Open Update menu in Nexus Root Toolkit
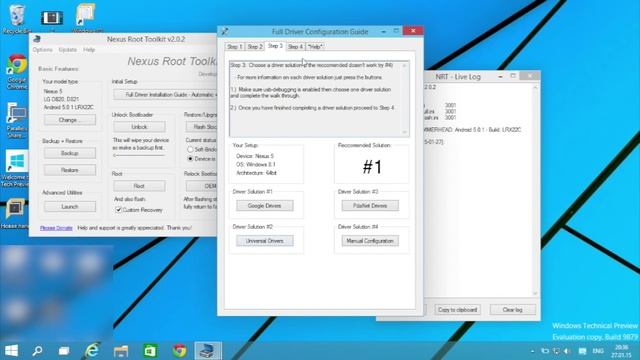The width and height of the screenshot is (640, 360). [x=68, y=50]
